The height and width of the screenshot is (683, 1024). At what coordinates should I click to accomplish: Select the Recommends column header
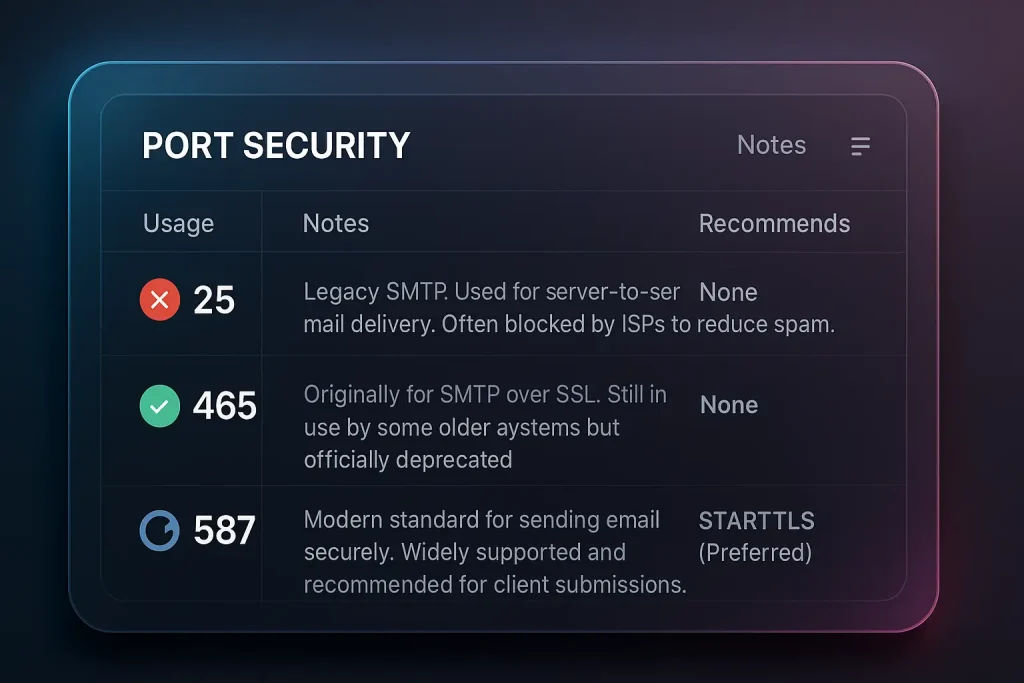tap(775, 223)
